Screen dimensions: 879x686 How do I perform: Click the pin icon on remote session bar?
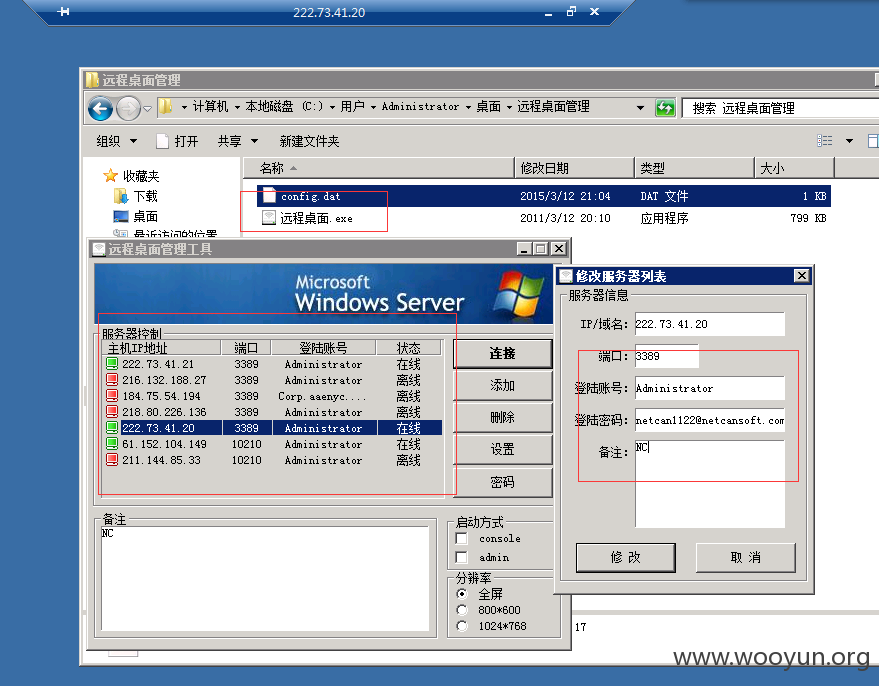[63, 11]
